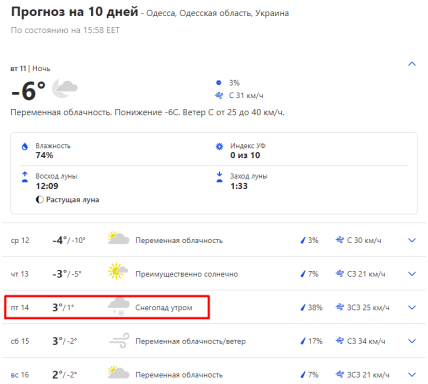Screen dimensions: 428x384
Task: Click the 'чт 13' day label
Action: point(20,274)
